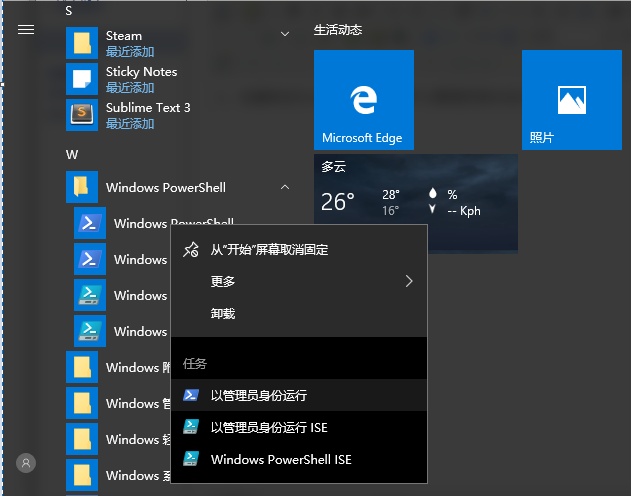The image size is (631, 496).
Task: Launch Sublime Text 3 via its icon
Action: coord(82,115)
